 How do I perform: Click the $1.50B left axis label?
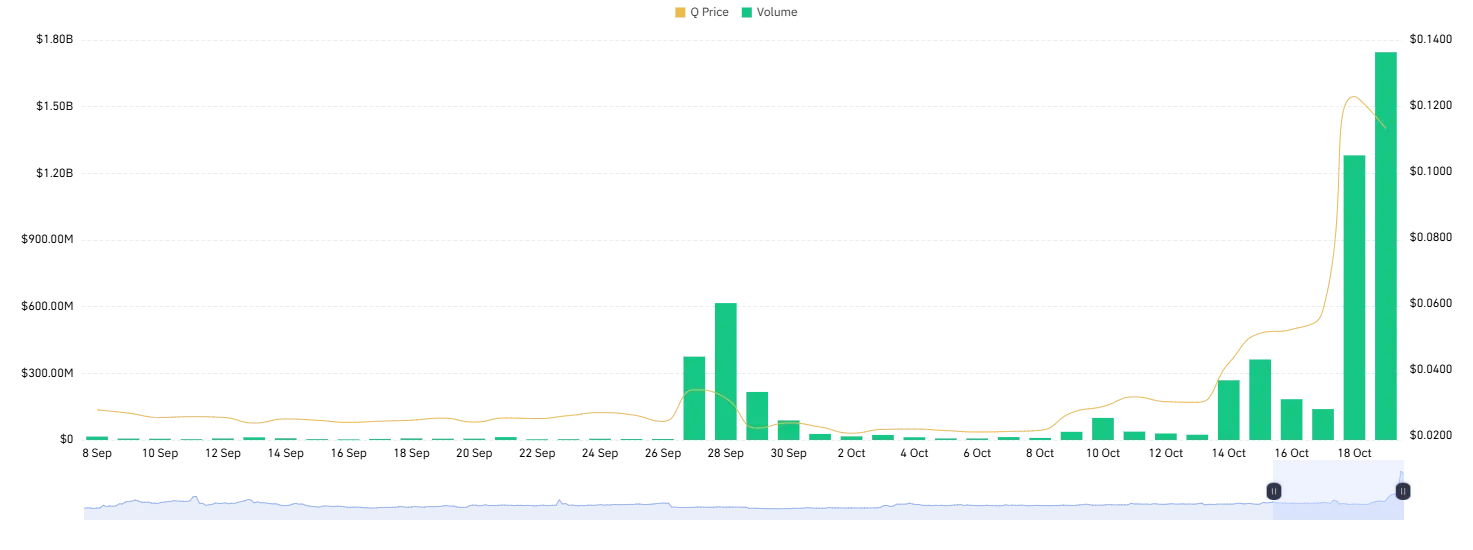[x=55, y=106]
